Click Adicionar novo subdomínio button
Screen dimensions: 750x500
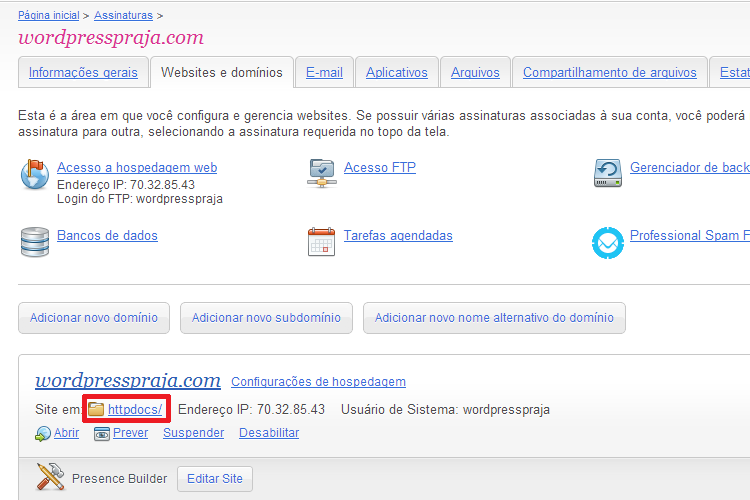pos(266,318)
